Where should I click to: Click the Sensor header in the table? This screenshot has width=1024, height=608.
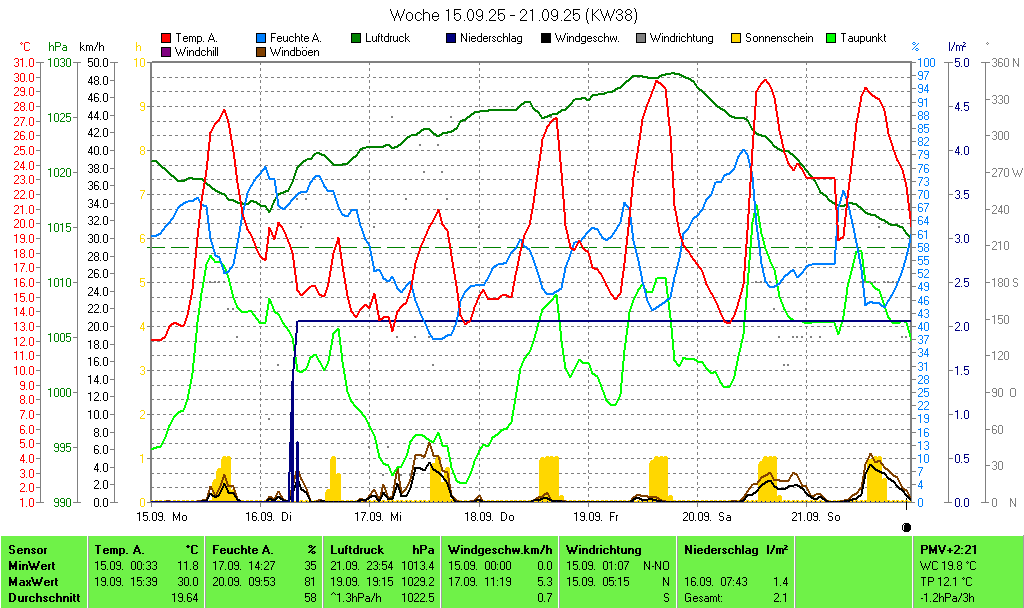coord(28,550)
